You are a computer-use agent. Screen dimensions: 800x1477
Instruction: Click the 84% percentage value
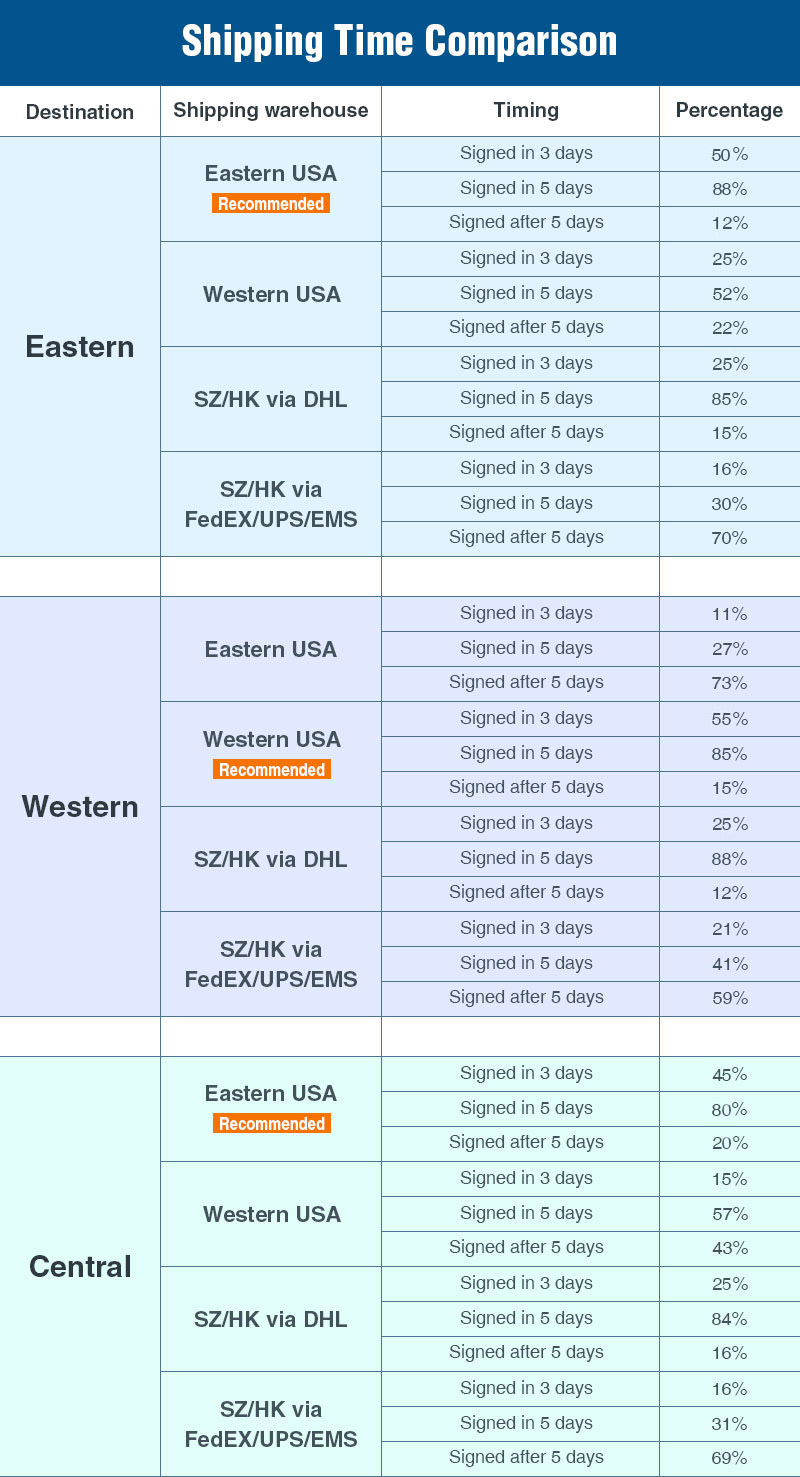click(730, 1319)
